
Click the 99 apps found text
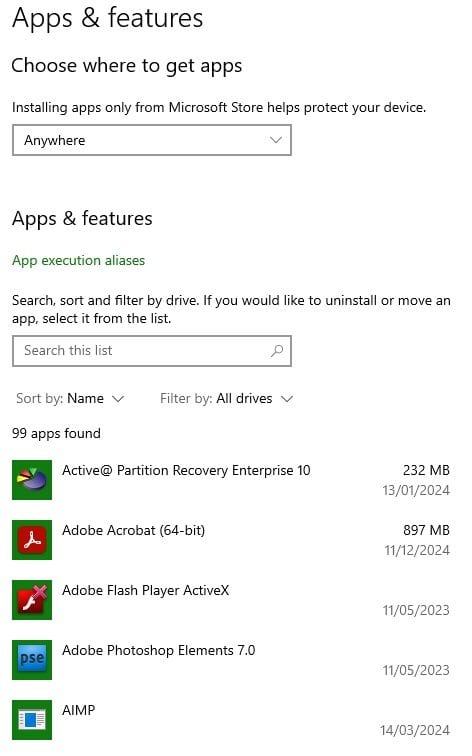[x=56, y=433]
